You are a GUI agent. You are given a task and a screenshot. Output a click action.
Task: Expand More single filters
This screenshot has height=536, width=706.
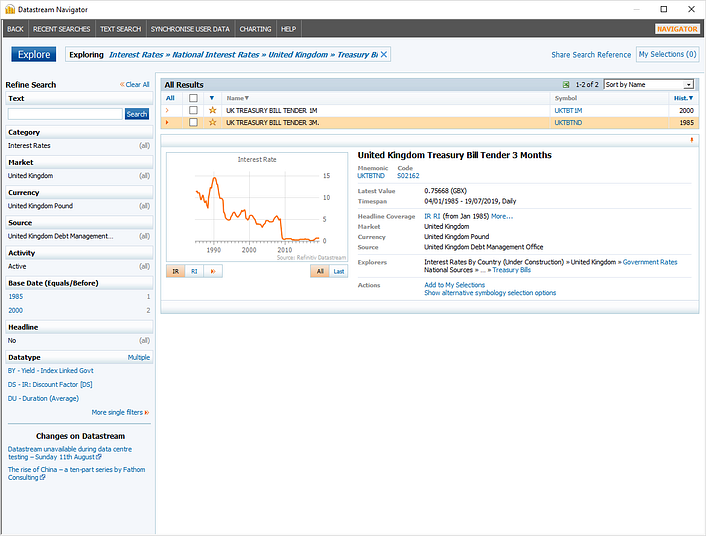coord(120,413)
